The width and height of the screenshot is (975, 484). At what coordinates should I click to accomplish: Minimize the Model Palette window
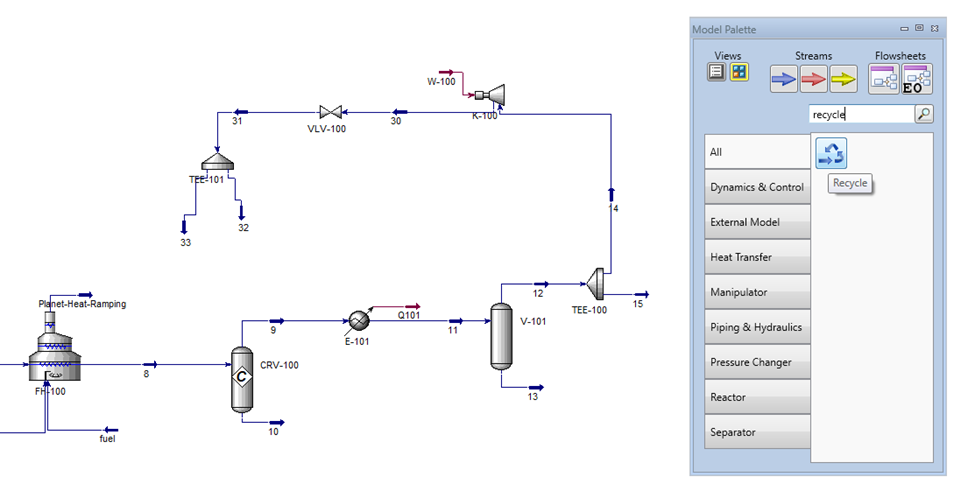click(x=905, y=28)
